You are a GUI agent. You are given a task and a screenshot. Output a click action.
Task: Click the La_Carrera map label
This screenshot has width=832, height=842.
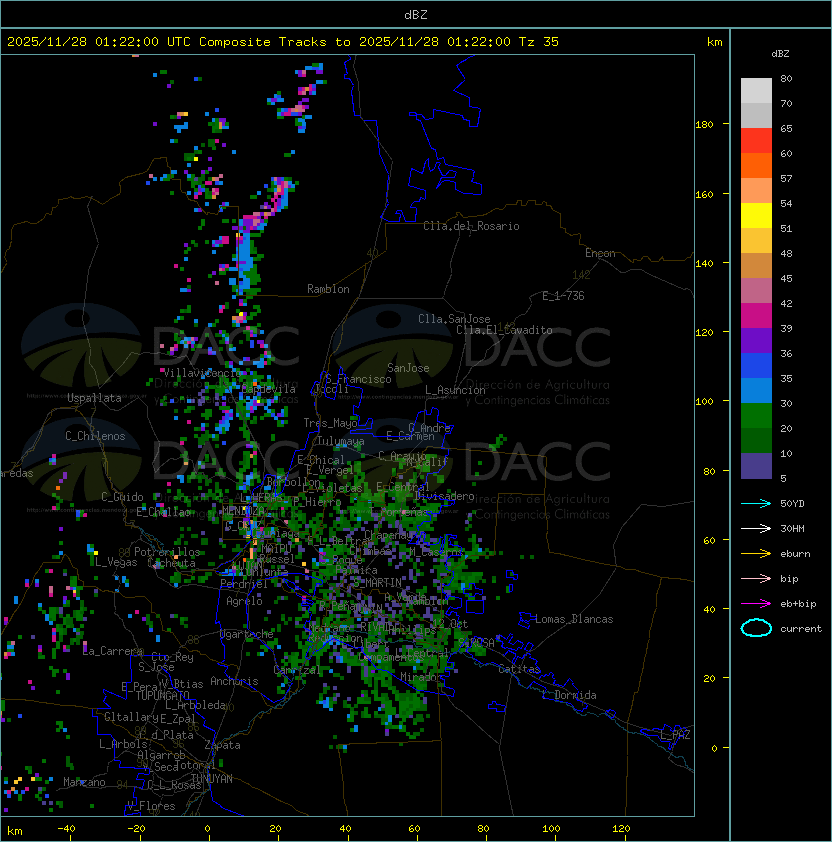tap(113, 651)
